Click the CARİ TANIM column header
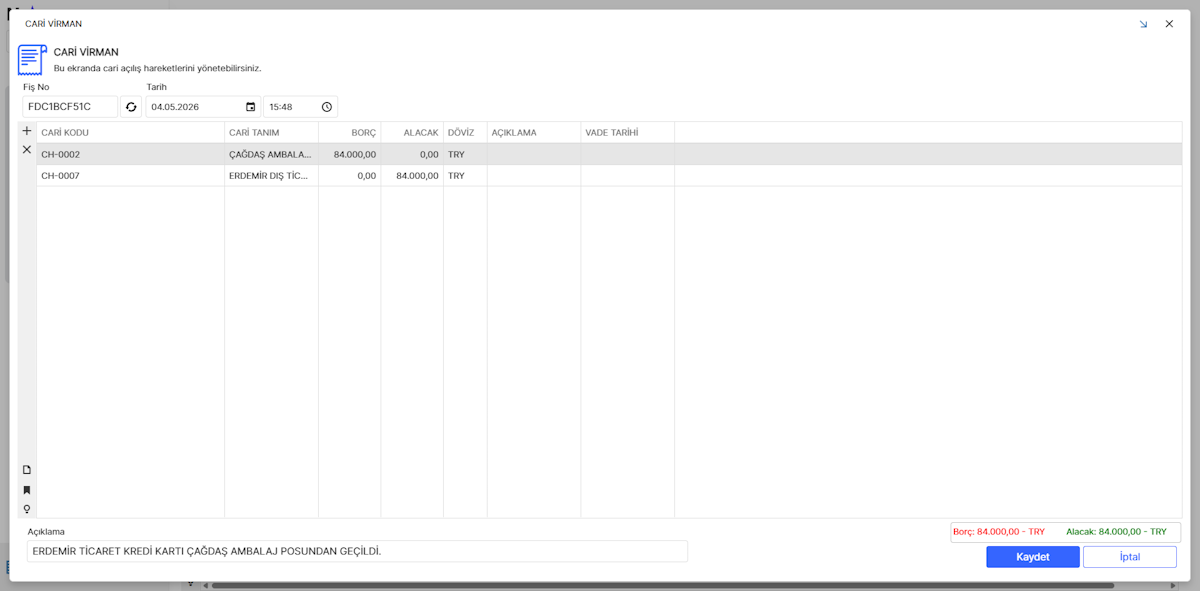This screenshot has height=591, width=1200. (x=272, y=132)
